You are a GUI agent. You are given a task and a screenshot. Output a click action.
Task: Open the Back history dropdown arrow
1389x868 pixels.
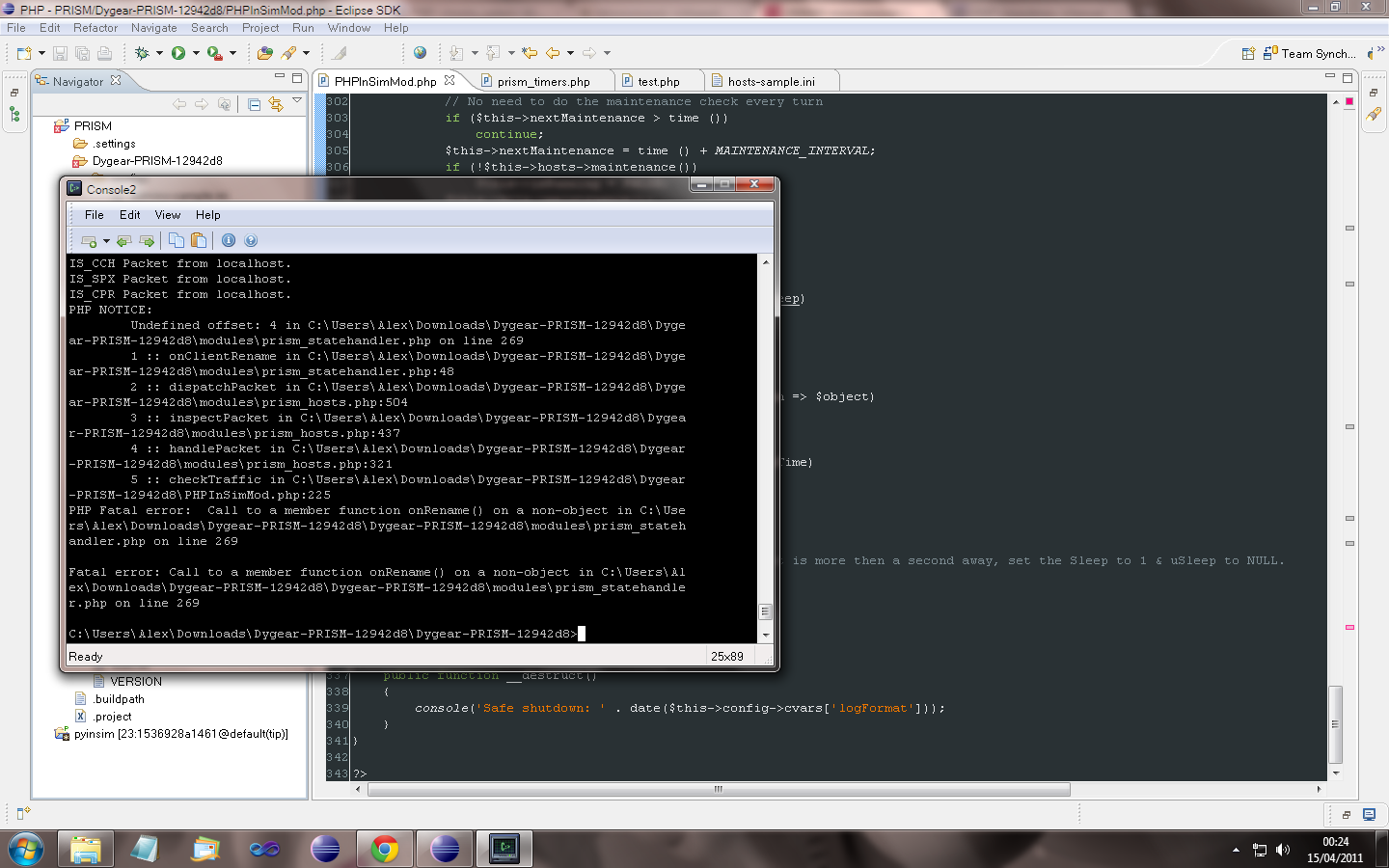570,53
